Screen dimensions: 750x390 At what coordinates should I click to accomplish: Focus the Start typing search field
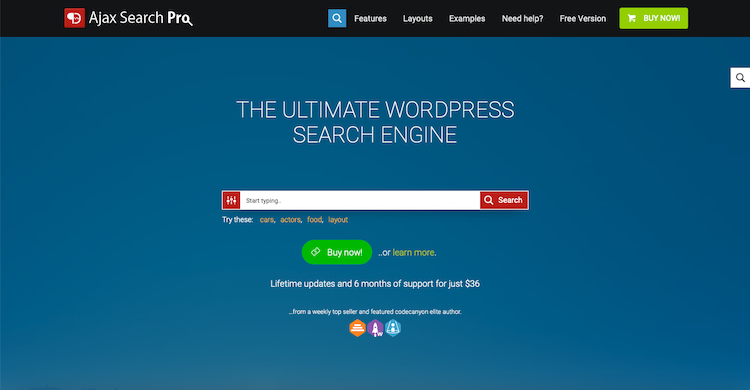click(360, 200)
